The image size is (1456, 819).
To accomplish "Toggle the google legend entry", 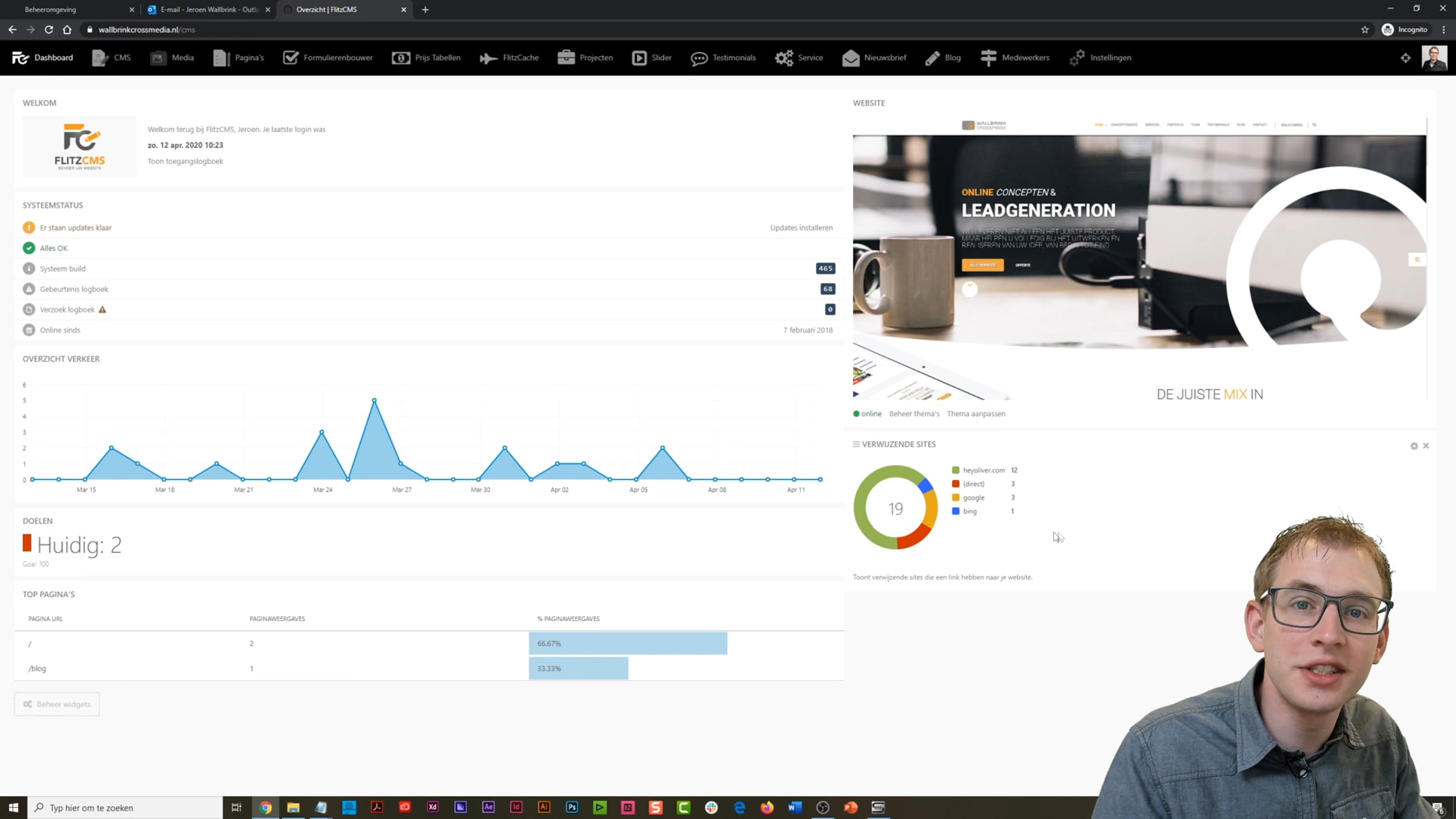I will (x=973, y=497).
